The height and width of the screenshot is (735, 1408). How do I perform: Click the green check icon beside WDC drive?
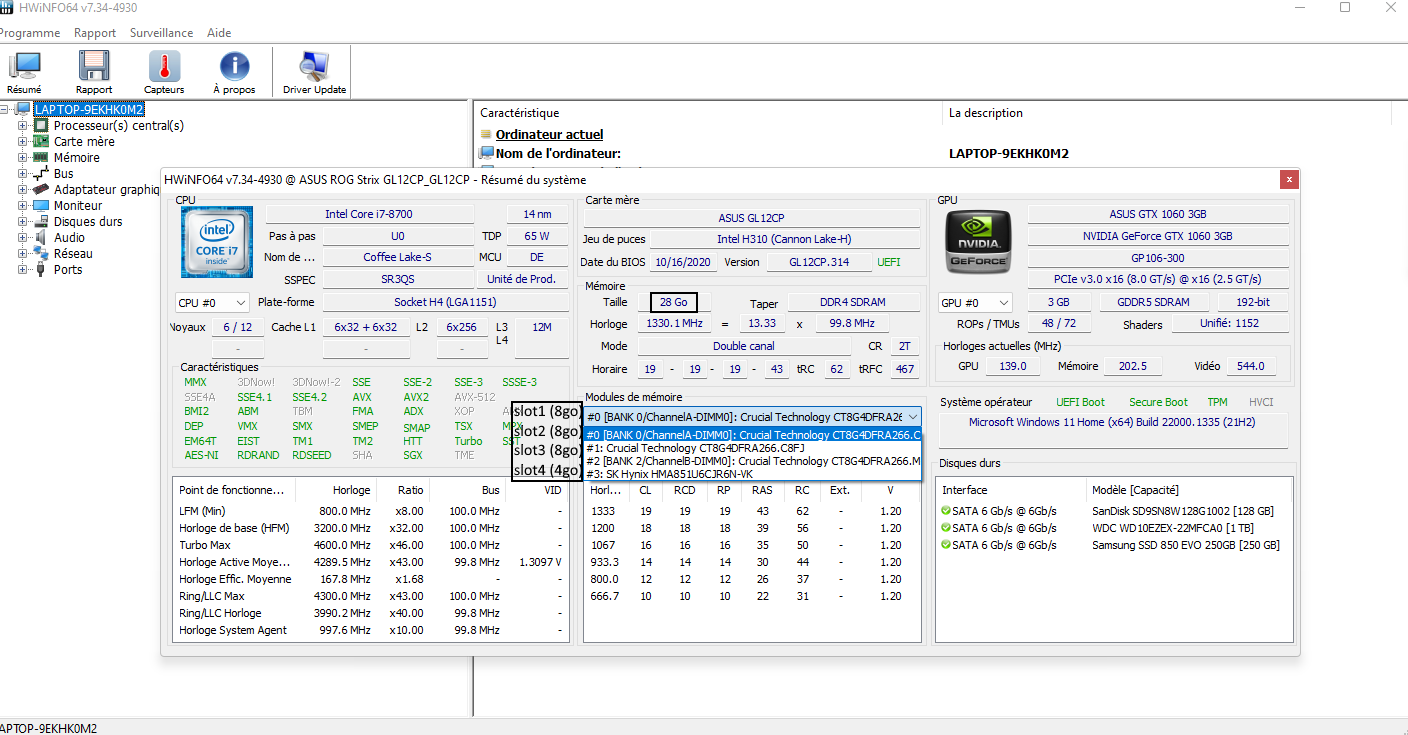946,528
